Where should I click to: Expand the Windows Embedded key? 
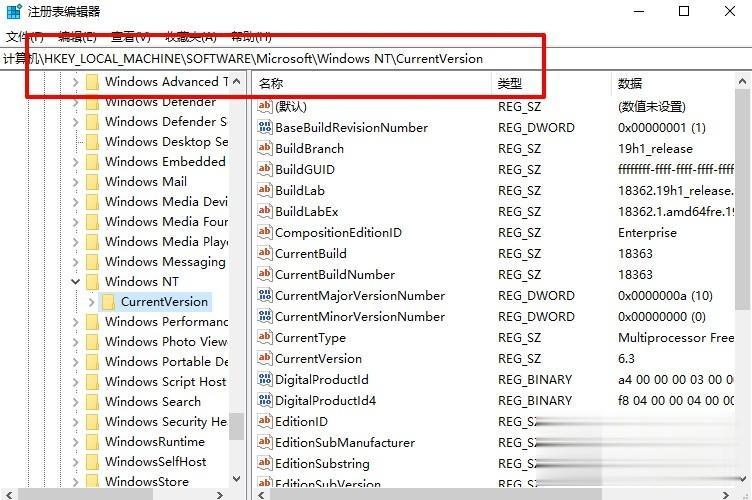tap(75, 162)
